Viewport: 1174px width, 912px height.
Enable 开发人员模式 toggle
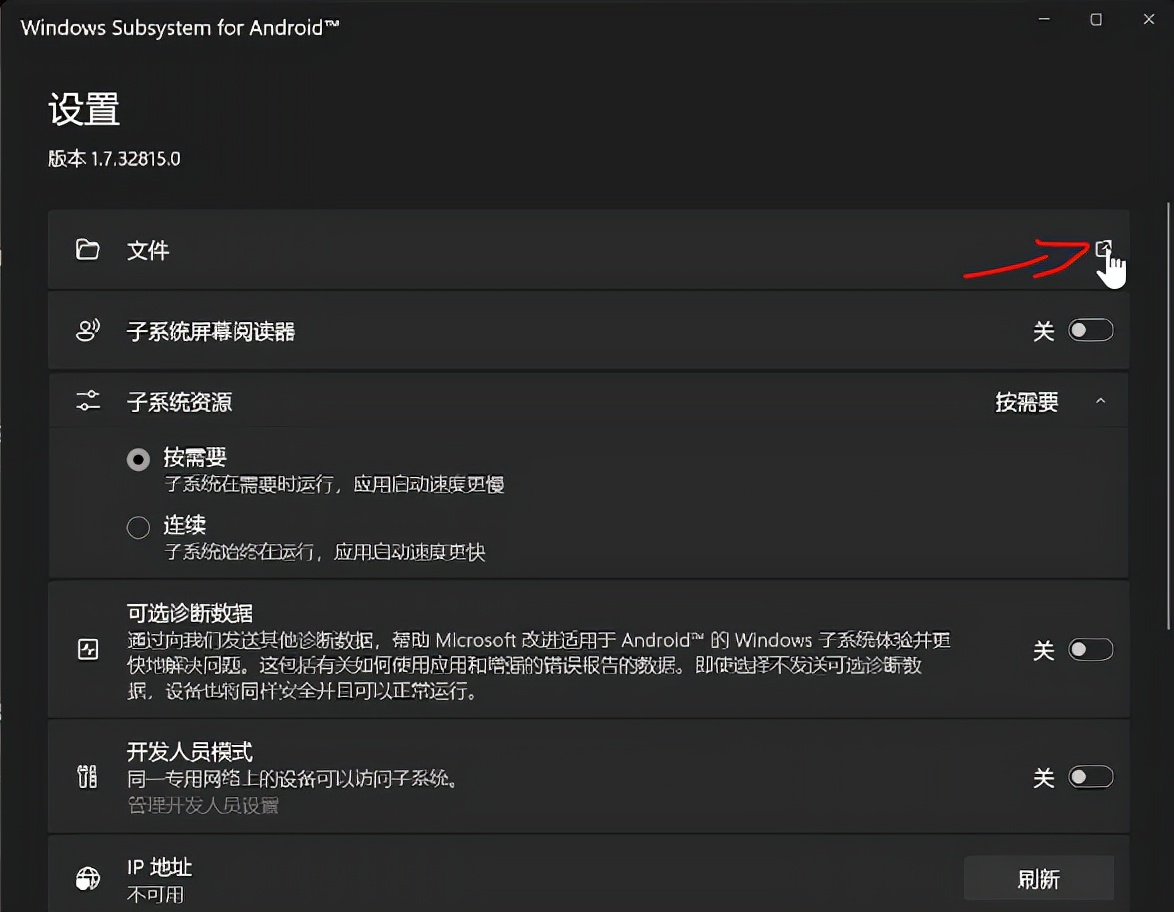coord(1091,776)
